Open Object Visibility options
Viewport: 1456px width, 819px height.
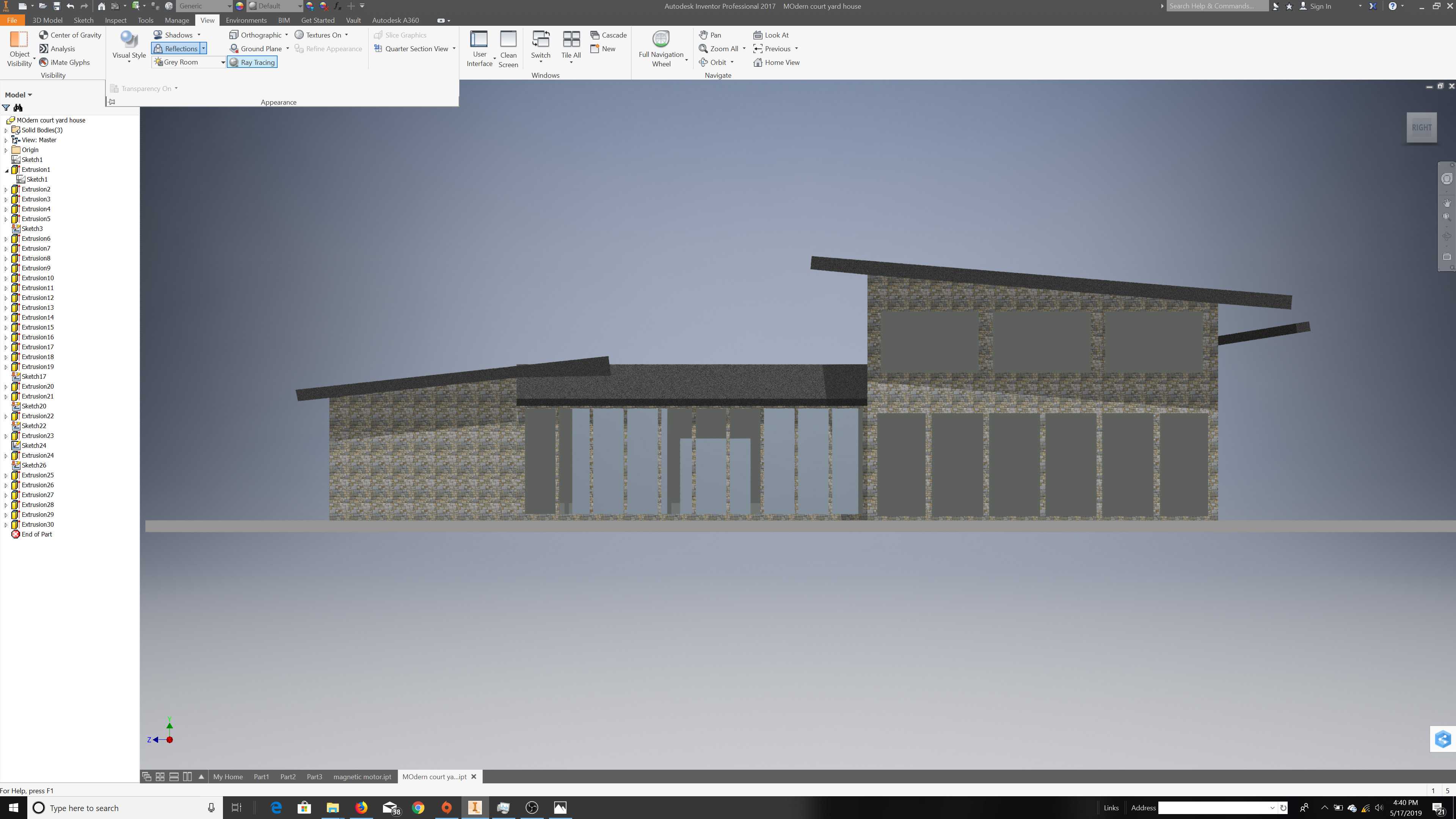point(20,49)
